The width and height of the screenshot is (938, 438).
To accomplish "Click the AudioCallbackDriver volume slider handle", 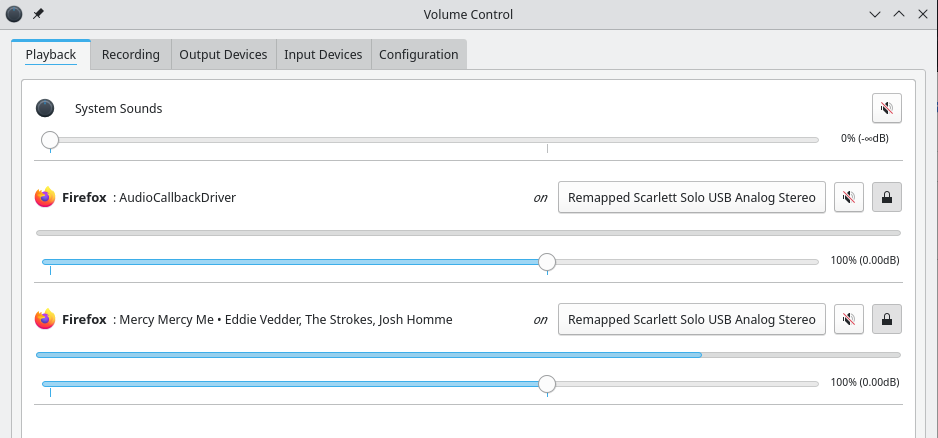I will pos(546,262).
